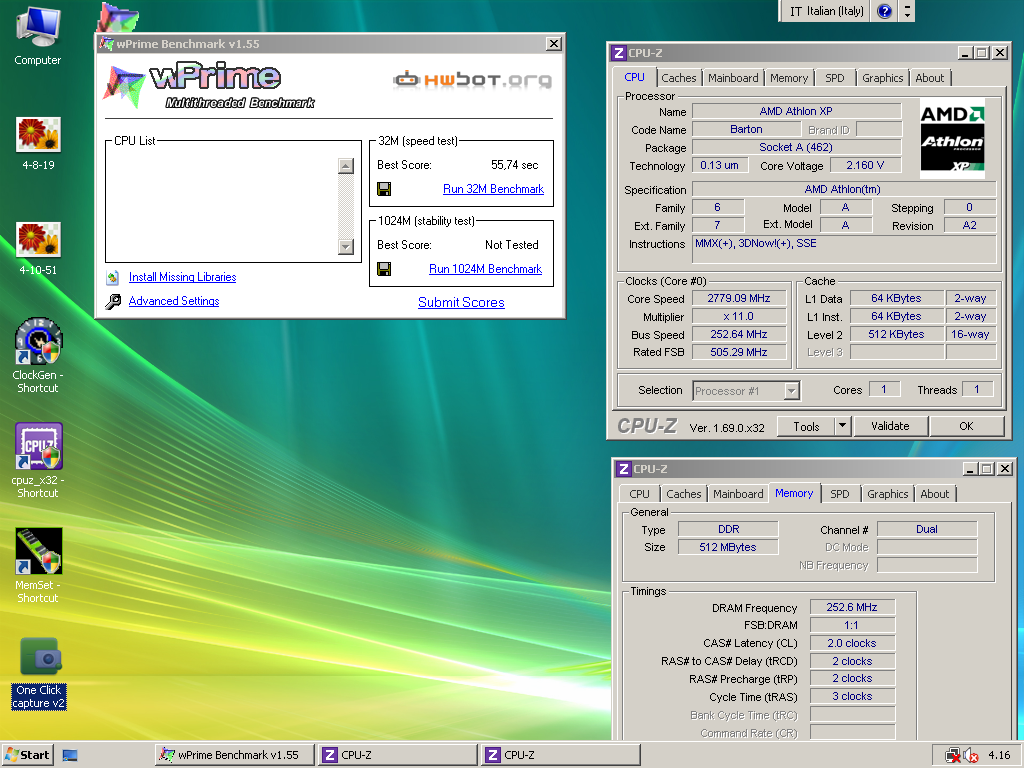Open Caches tab in lower CPU-Z
The height and width of the screenshot is (768, 1024).
pyautogui.click(x=684, y=494)
